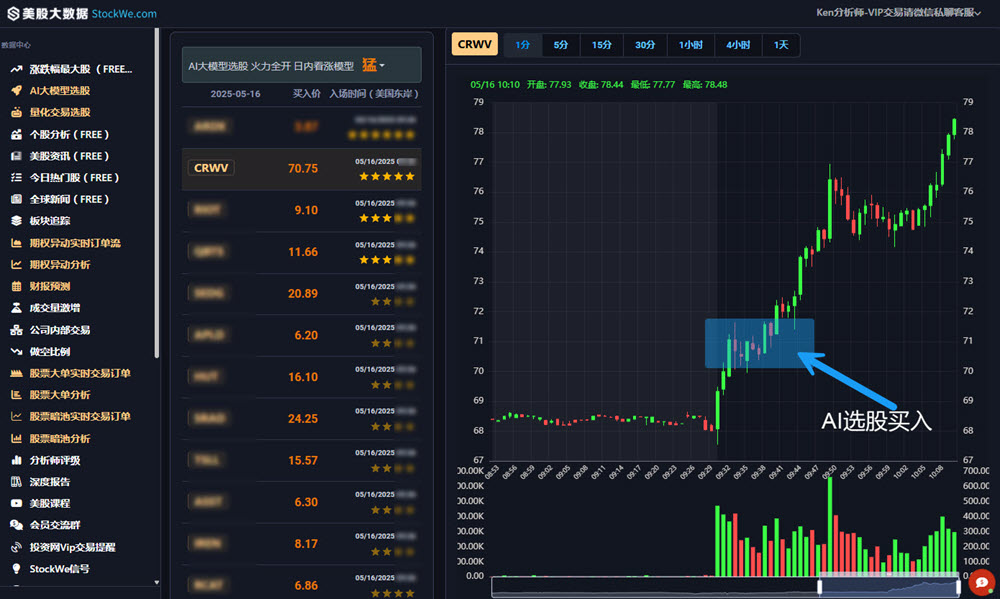Select the stock row priced 9.10
Image resolution: width=1000 pixels, height=599 pixels.
pyautogui.click(x=302, y=211)
